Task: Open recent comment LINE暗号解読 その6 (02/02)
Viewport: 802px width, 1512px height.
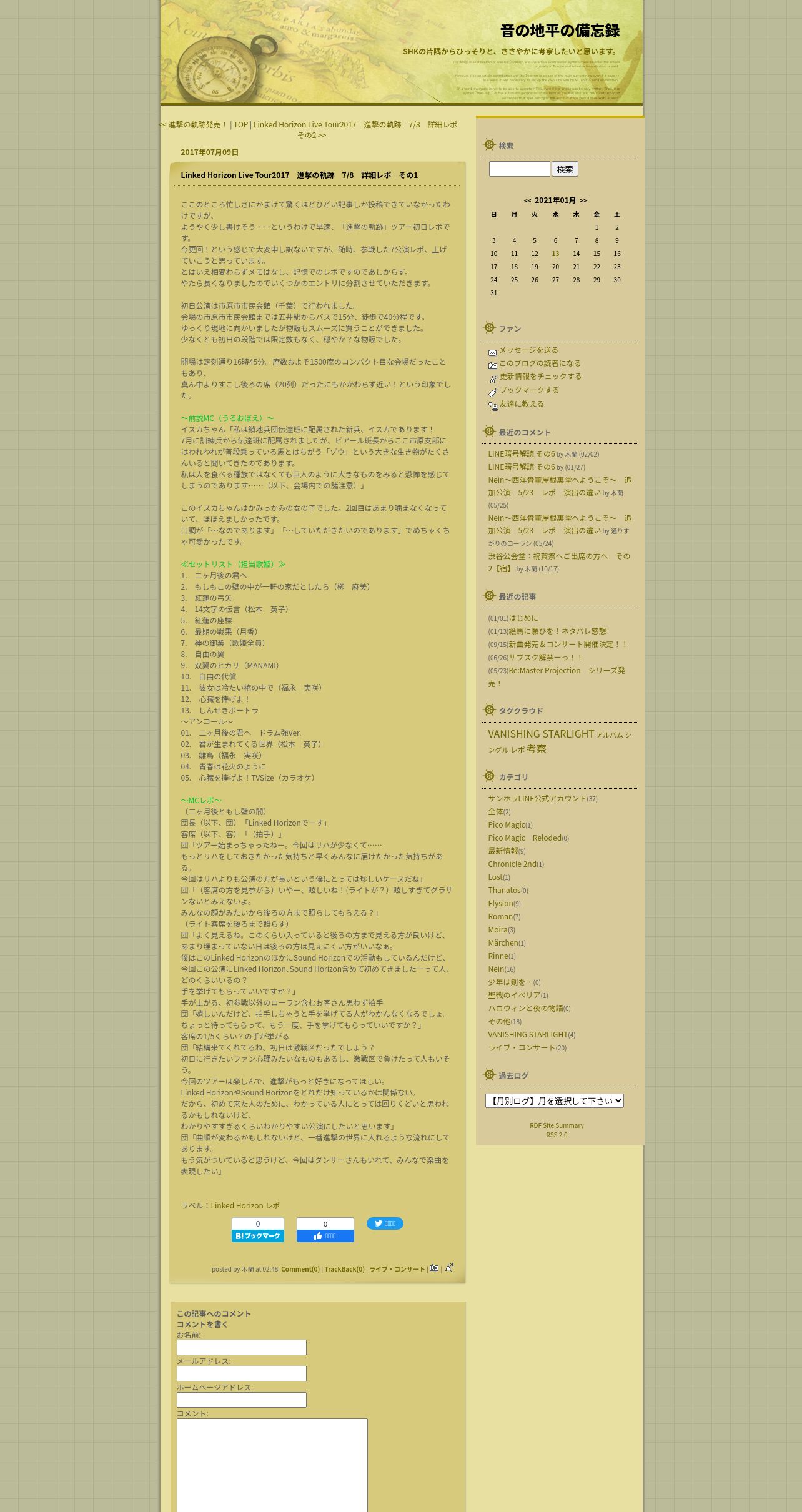Action: [522, 454]
